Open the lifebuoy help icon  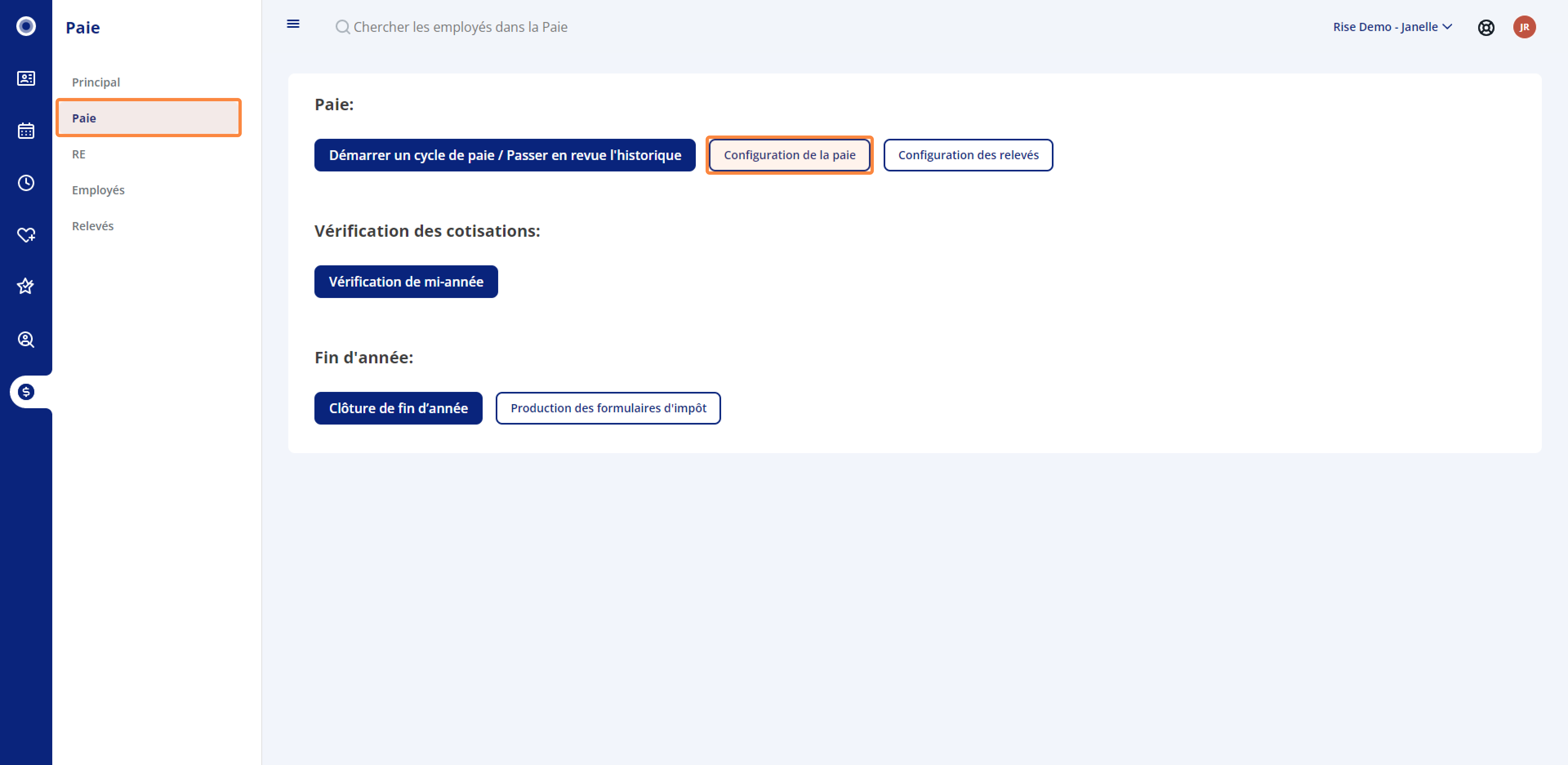click(1486, 27)
